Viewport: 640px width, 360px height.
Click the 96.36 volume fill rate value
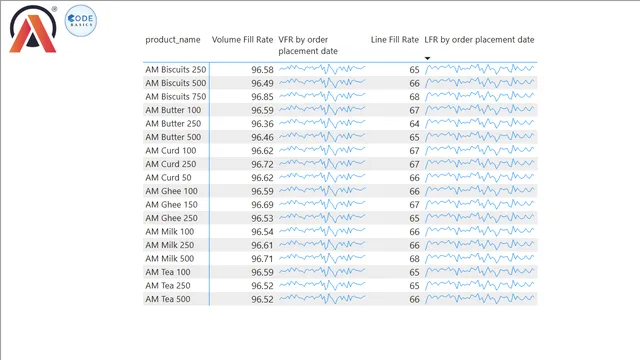(262, 124)
